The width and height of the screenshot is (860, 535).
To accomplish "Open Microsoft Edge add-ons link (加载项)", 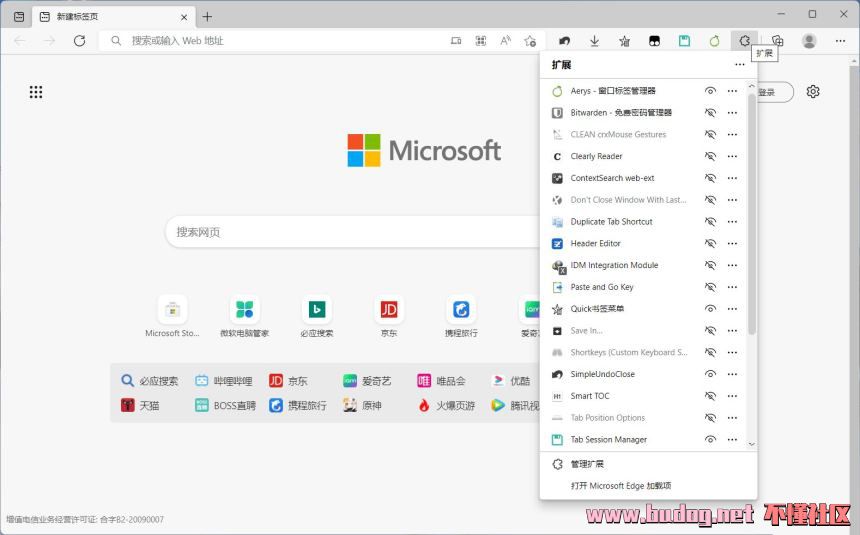I will 620,486.
